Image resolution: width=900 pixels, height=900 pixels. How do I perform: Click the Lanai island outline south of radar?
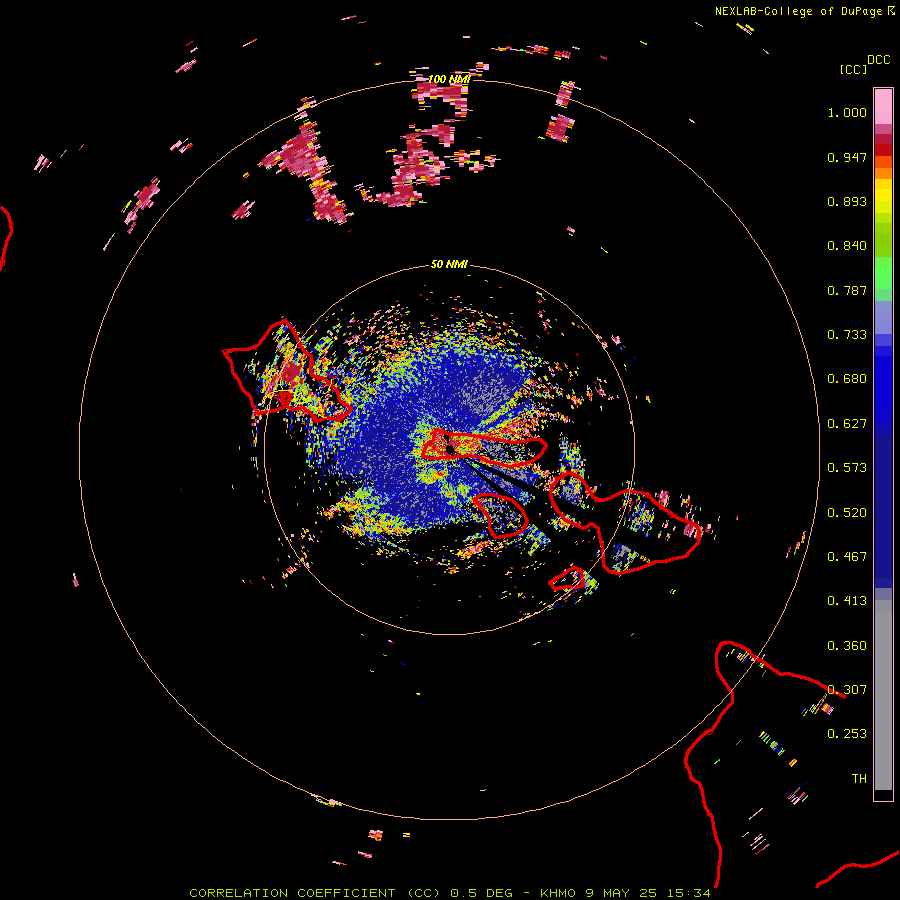click(x=502, y=515)
